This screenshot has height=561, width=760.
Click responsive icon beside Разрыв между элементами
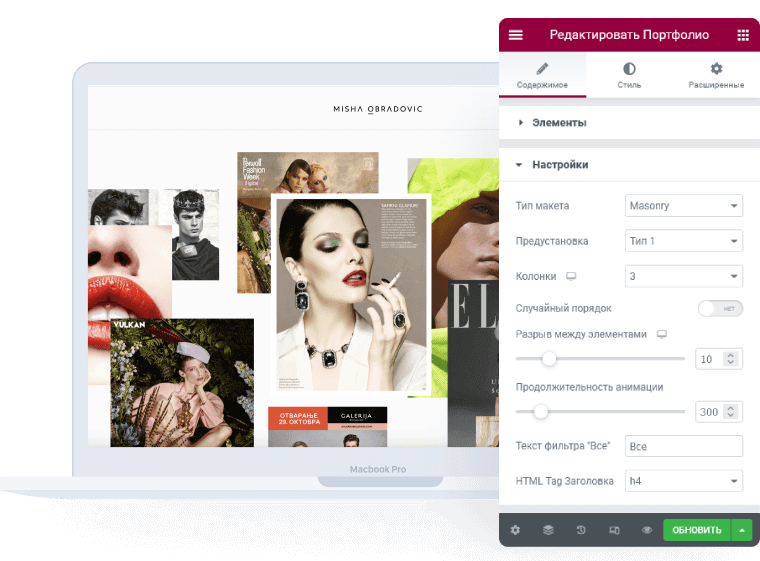pos(662,334)
